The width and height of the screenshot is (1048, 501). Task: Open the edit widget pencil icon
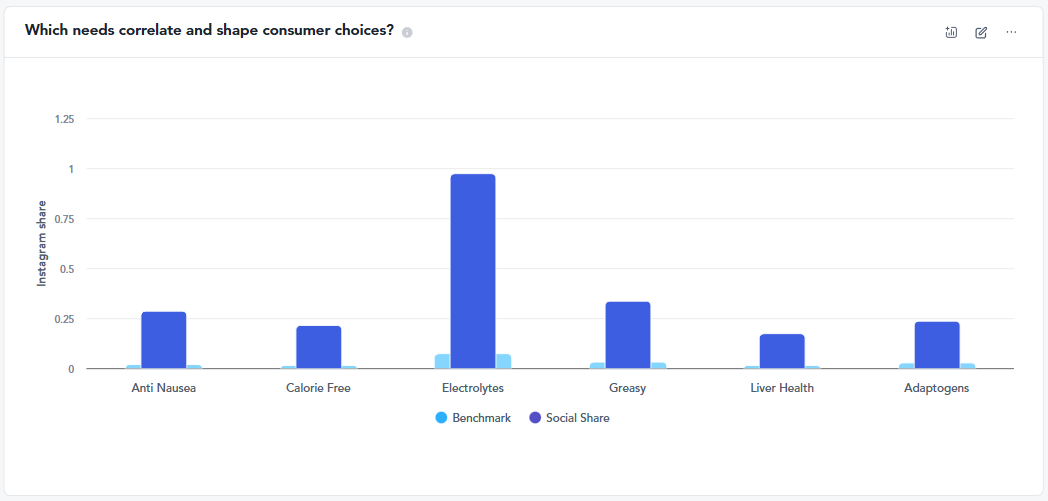(x=981, y=32)
